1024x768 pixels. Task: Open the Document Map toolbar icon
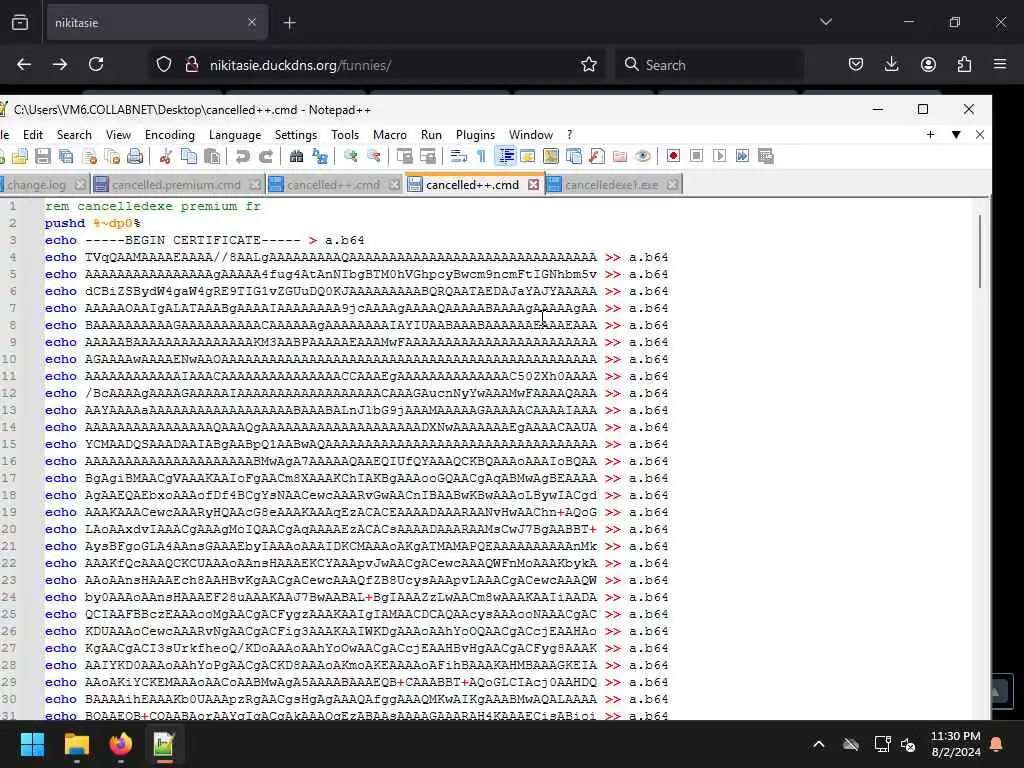(551, 156)
